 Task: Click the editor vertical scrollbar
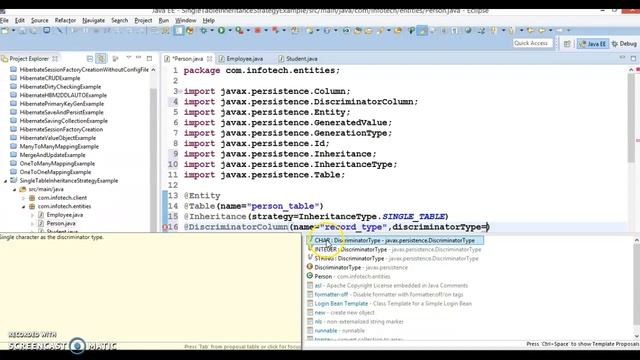(631, 118)
